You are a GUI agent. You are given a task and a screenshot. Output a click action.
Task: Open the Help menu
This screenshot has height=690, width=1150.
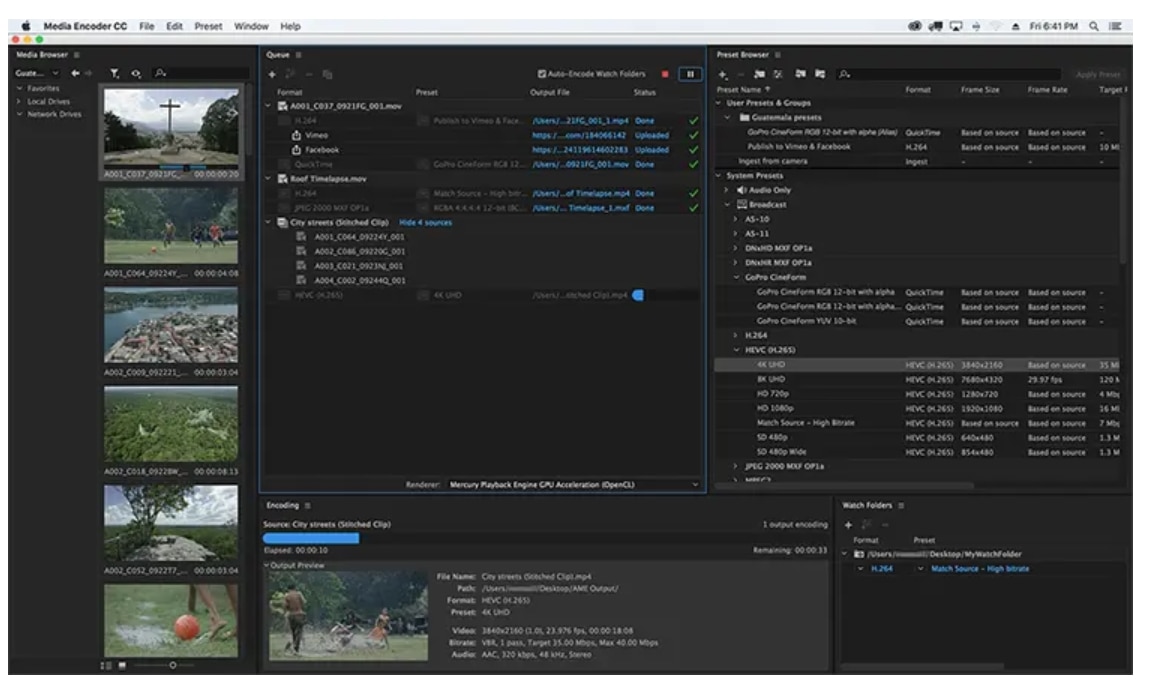pos(290,26)
